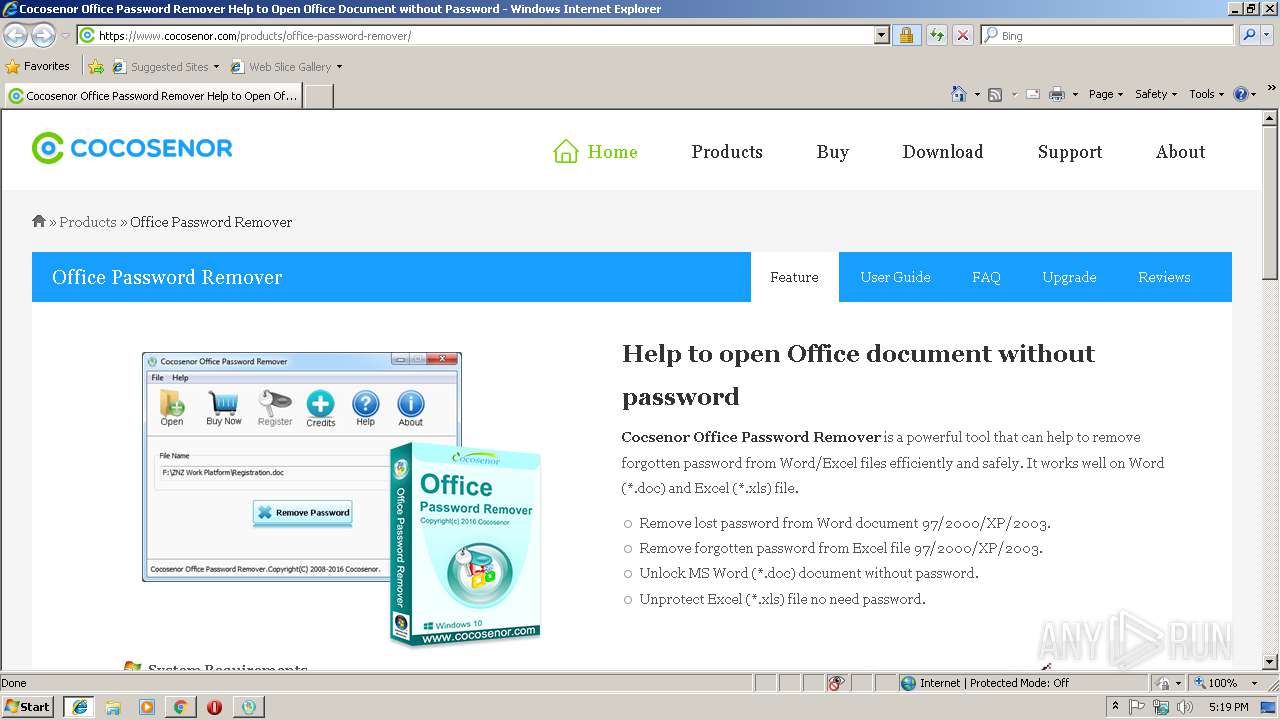Click the Home page icon in command bar

(x=959, y=94)
